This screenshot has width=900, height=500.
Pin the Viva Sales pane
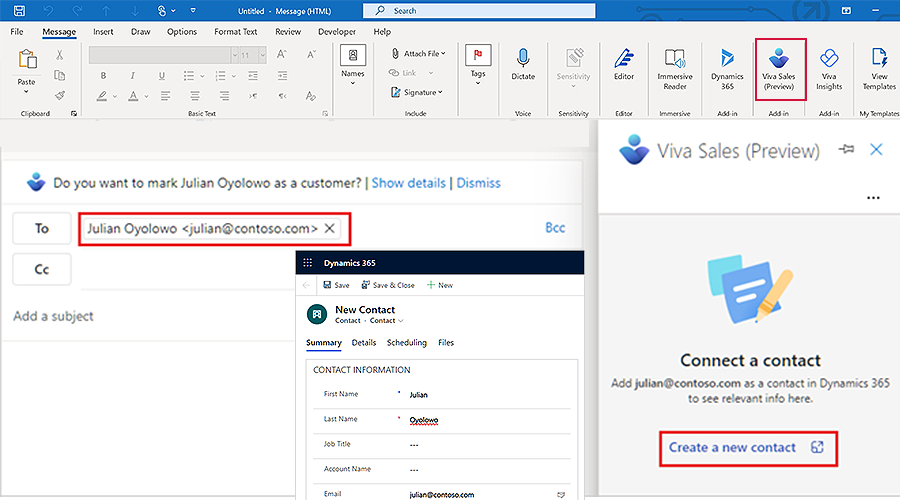[846, 149]
